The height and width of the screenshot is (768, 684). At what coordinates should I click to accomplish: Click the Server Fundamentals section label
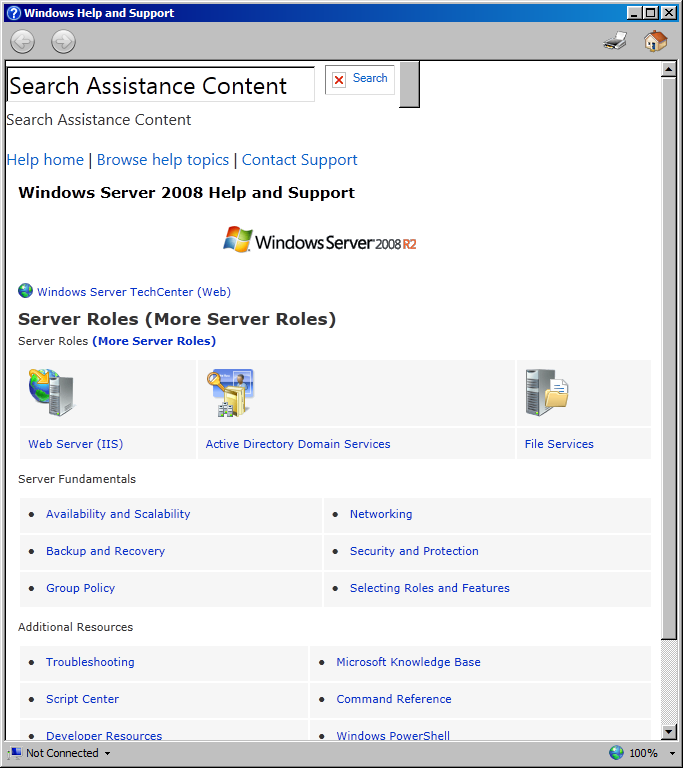pyautogui.click(x=77, y=479)
